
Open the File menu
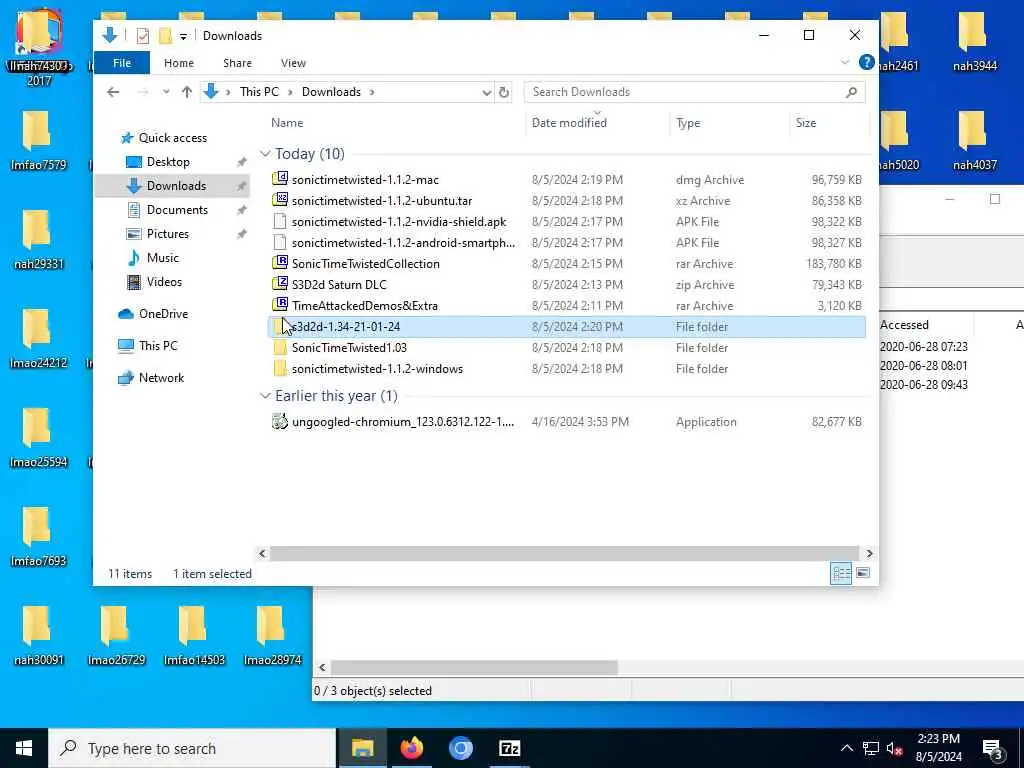122,63
